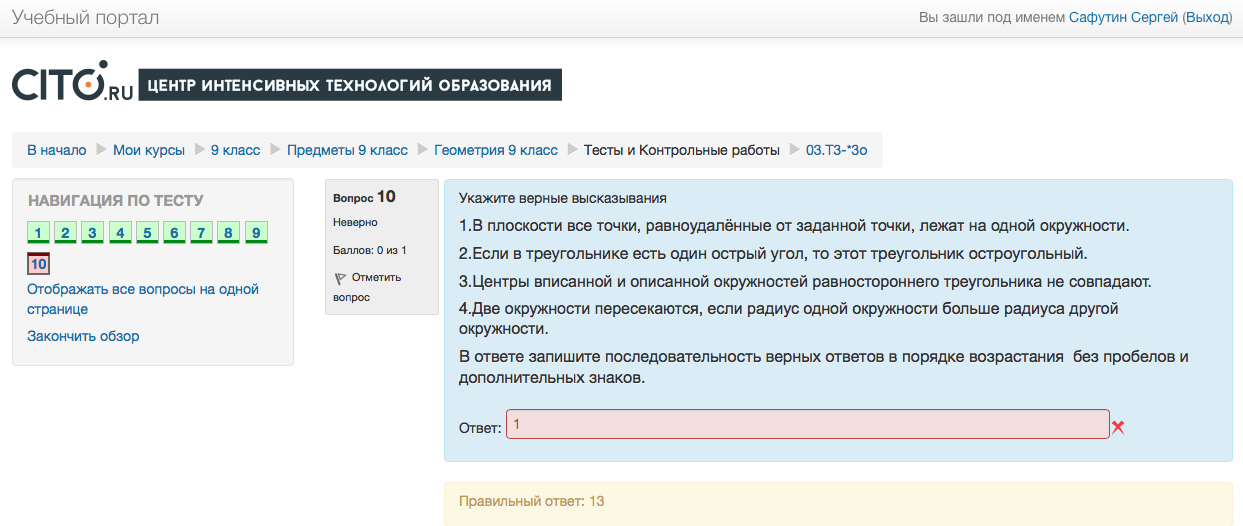
Task: Click Укажите верные высказывания prompt
Action: pos(563,198)
